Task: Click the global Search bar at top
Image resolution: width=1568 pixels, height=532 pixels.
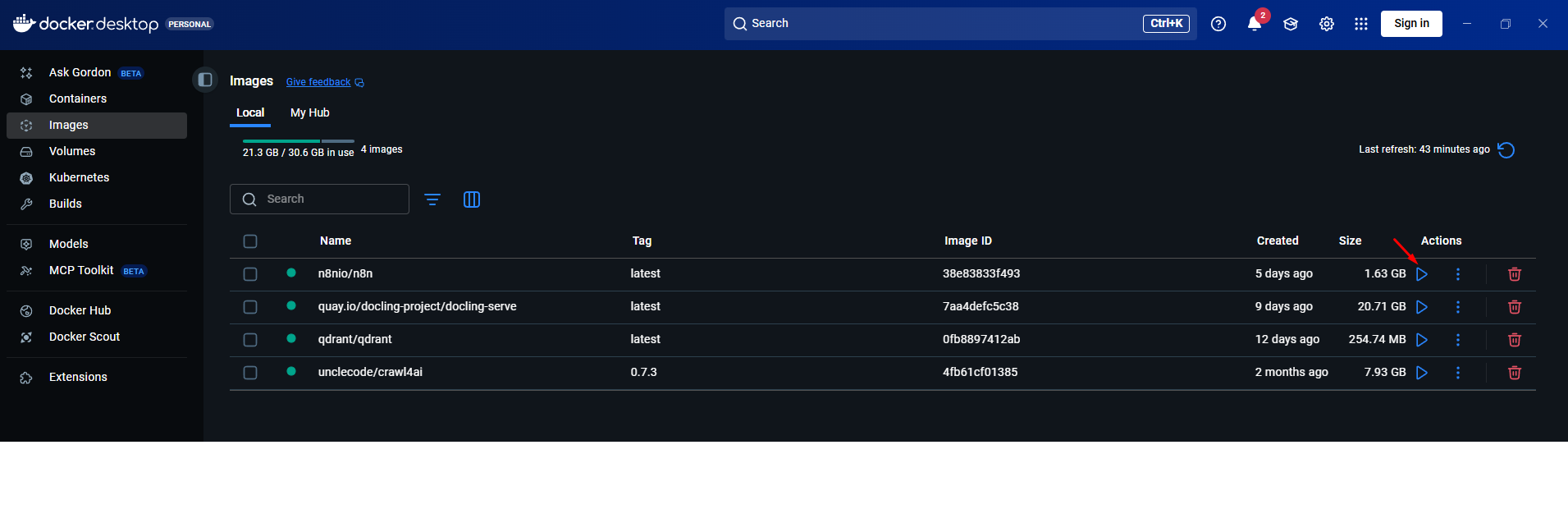Action: [x=960, y=24]
